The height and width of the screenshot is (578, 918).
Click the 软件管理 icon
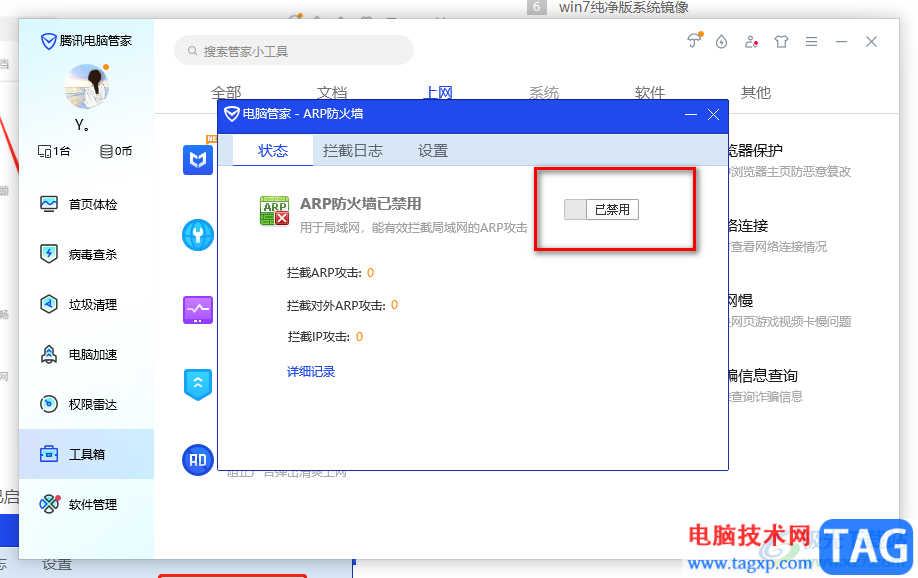pos(49,504)
